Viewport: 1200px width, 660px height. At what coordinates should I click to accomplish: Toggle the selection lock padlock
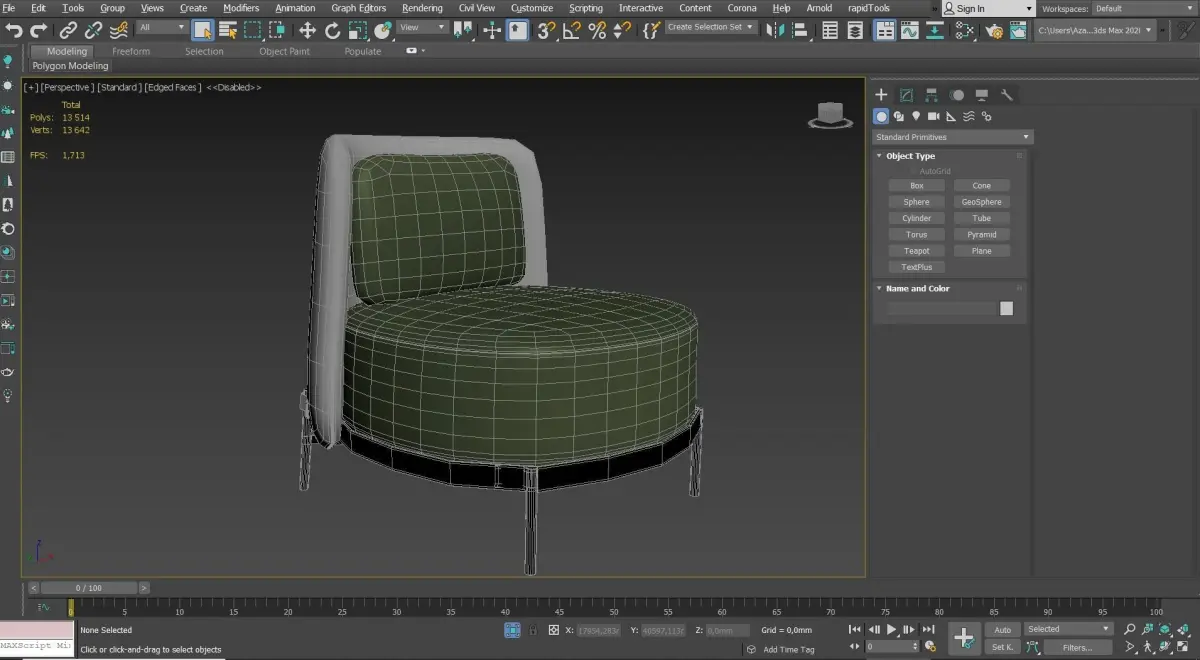point(533,631)
